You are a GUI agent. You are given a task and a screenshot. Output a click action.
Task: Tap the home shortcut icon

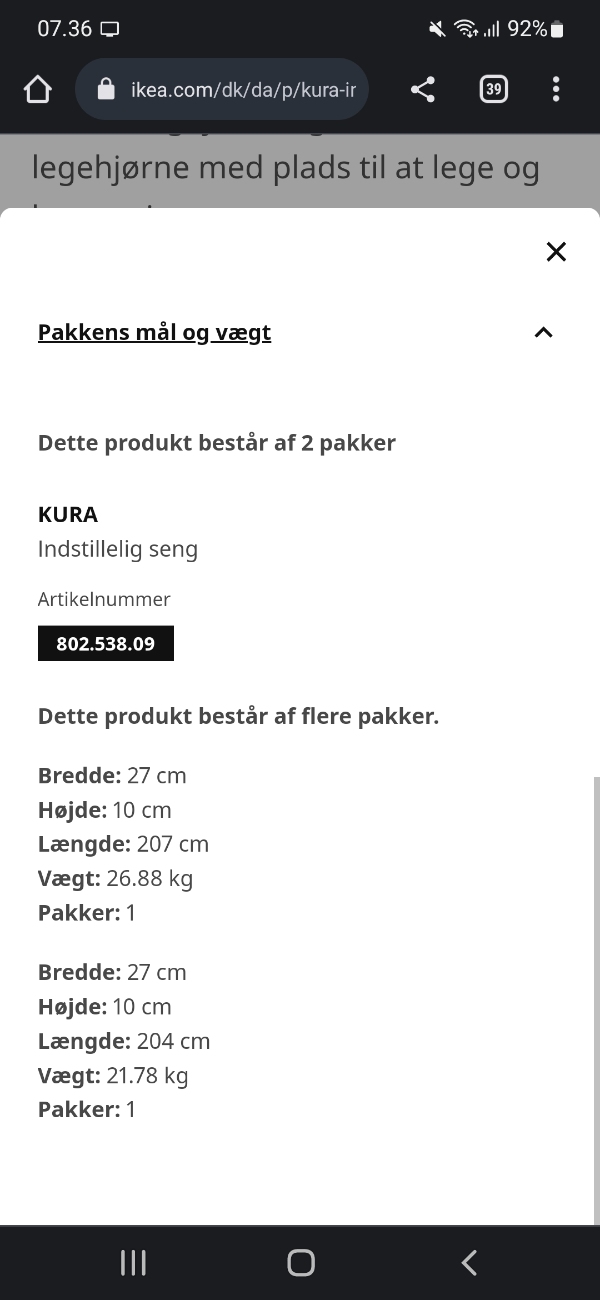[37, 89]
